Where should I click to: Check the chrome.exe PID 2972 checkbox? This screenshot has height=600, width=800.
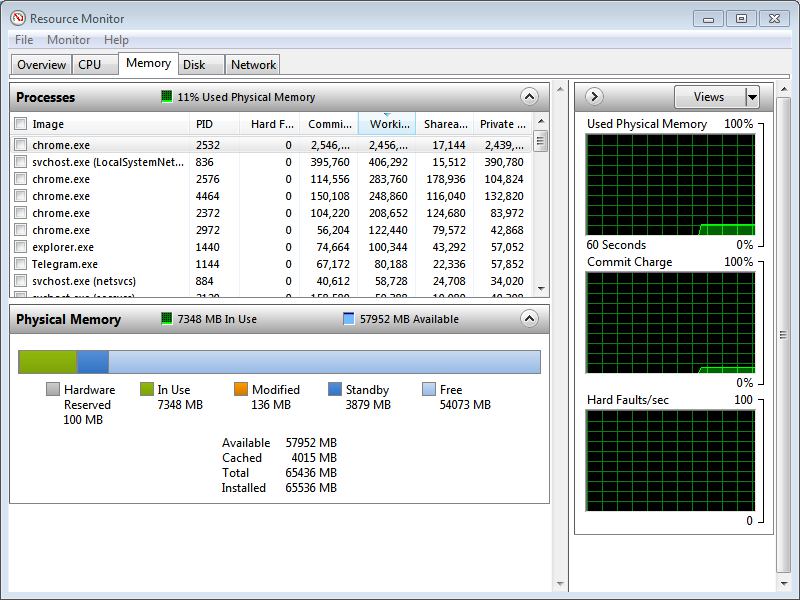[x=20, y=230]
